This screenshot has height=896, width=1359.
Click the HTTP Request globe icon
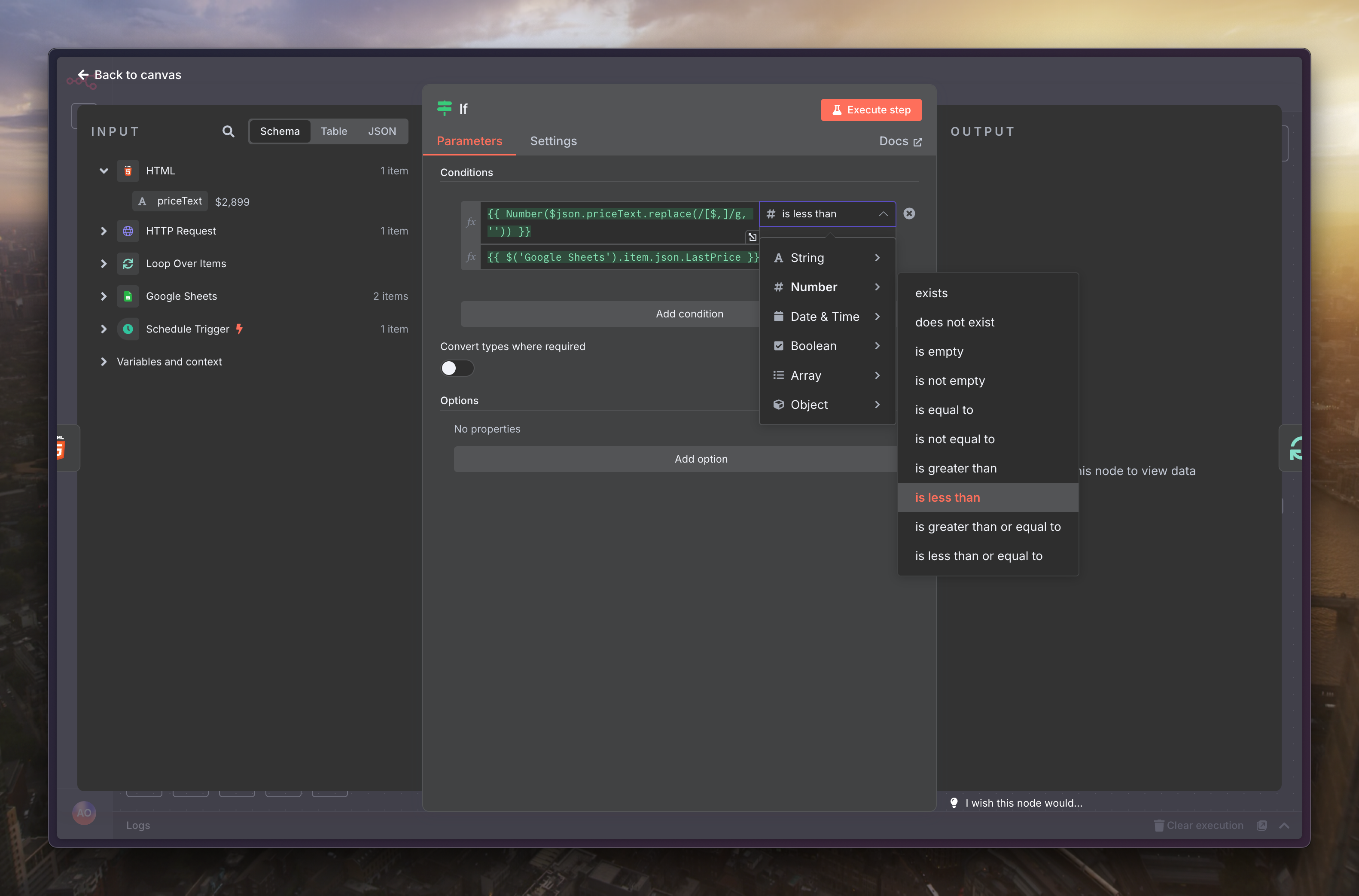coord(128,231)
